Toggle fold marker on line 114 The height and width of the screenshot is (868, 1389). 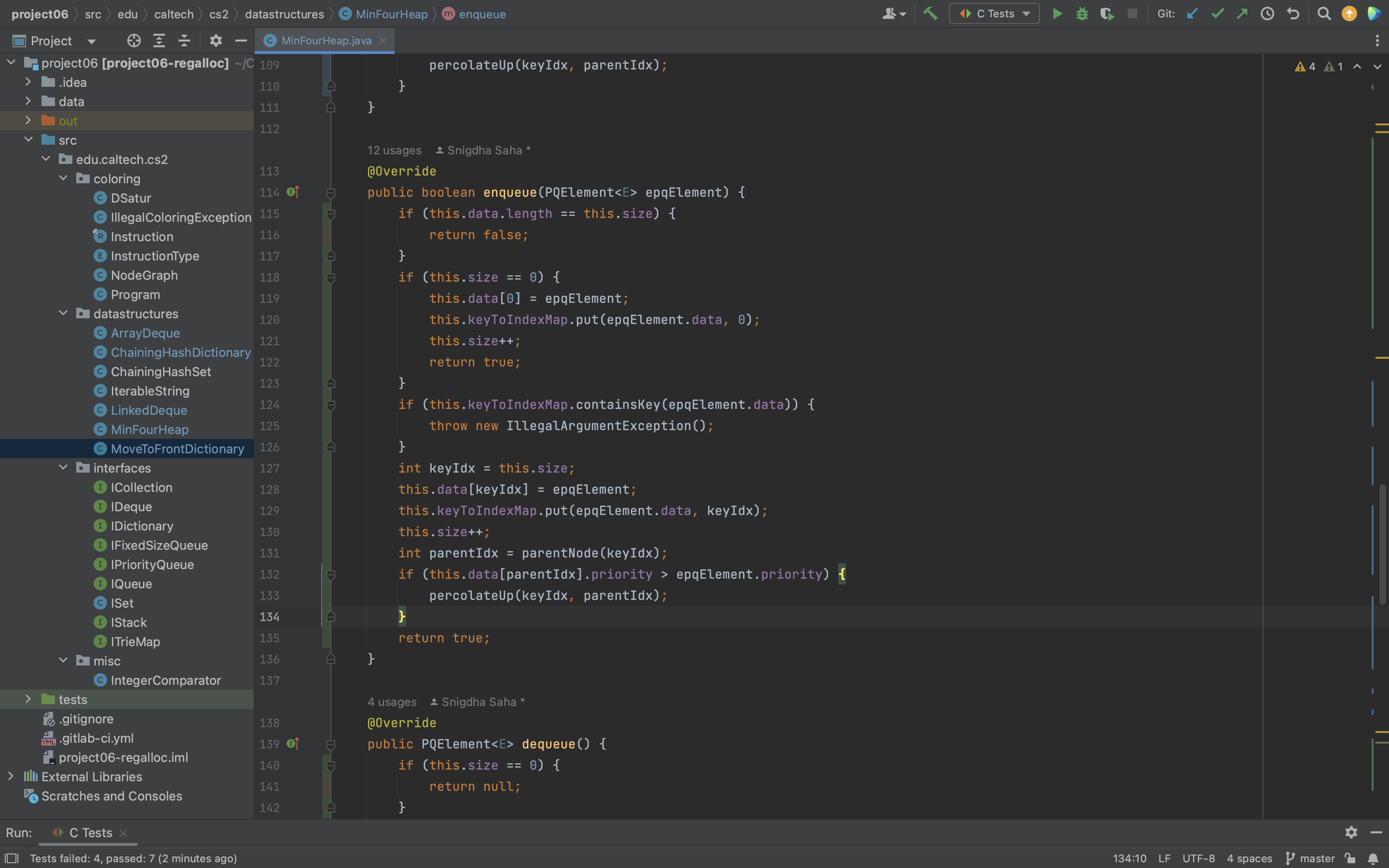pos(330,193)
